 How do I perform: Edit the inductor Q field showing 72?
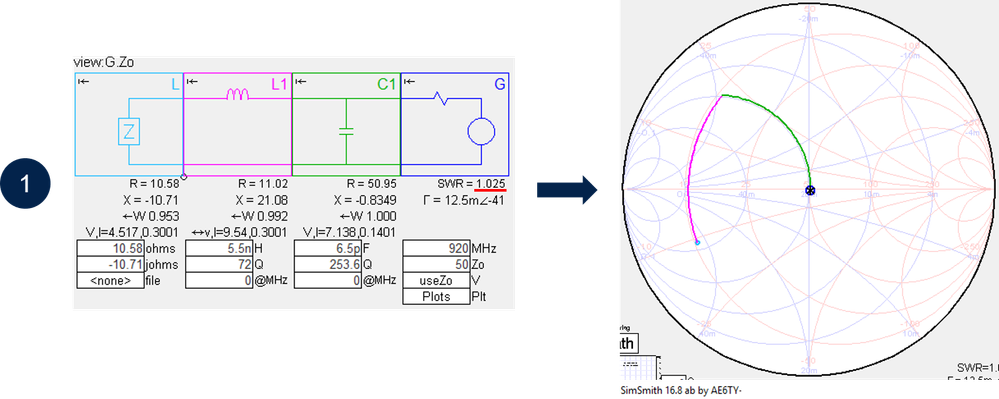[x=220, y=264]
